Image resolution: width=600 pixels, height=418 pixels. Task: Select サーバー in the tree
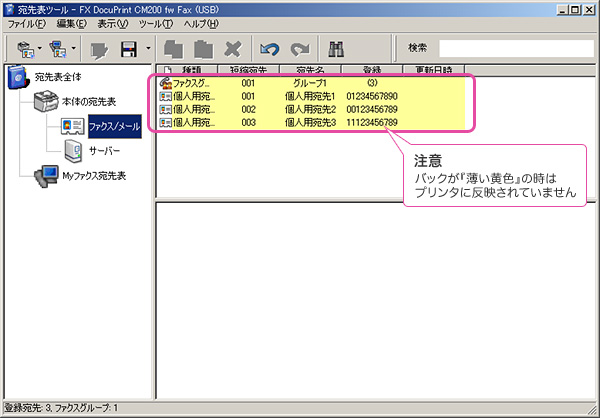pos(104,151)
